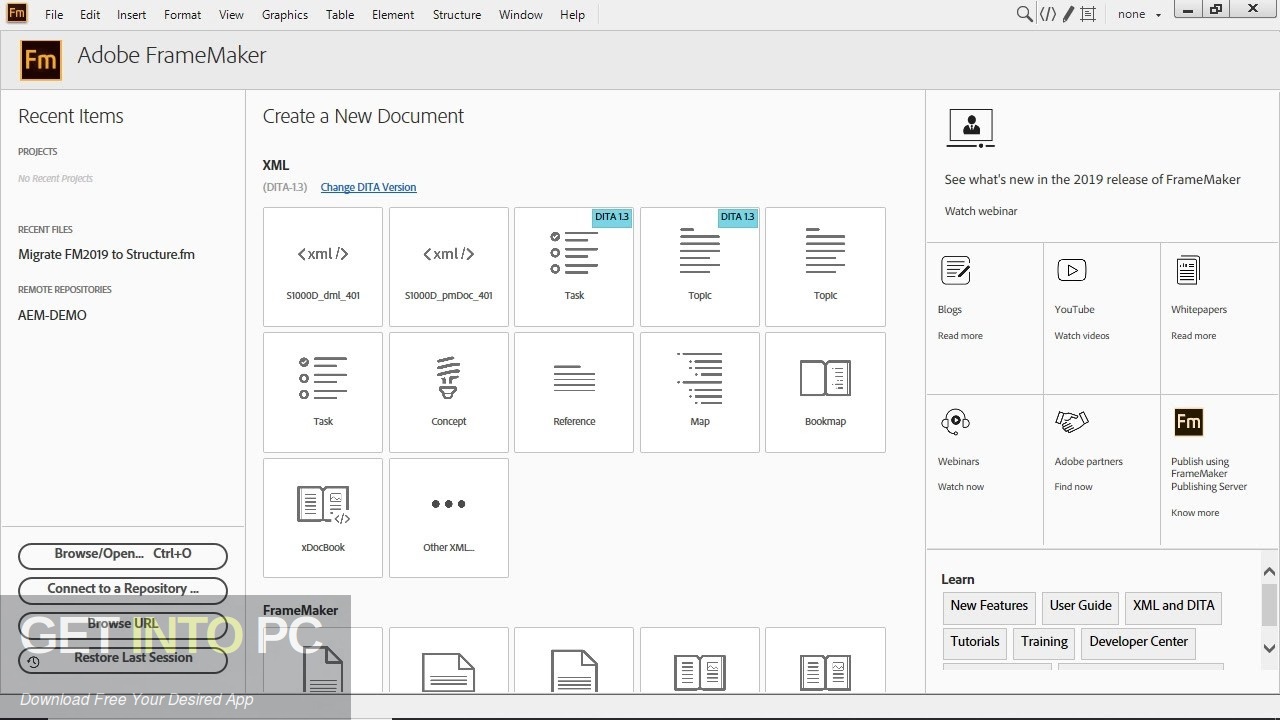Click the New Features learn button

coord(989,606)
